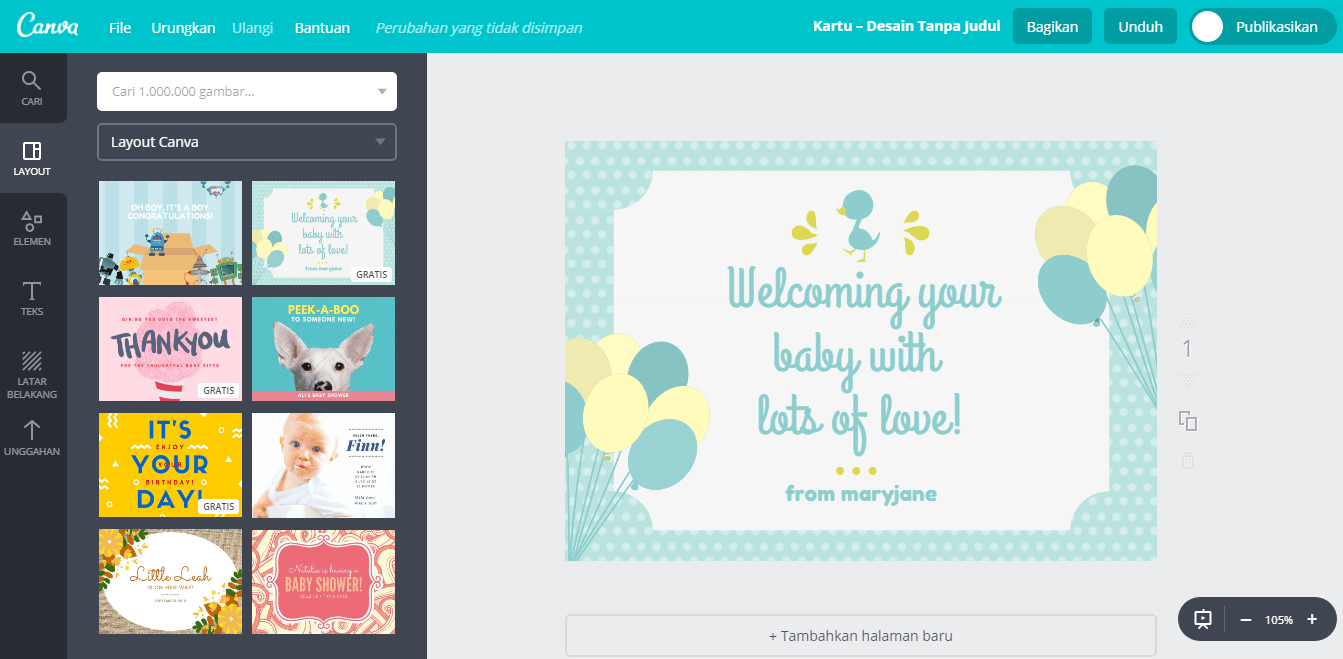Image resolution: width=1343 pixels, height=659 pixels.
Task: Click the duplicate page icon
Action: [1188, 421]
